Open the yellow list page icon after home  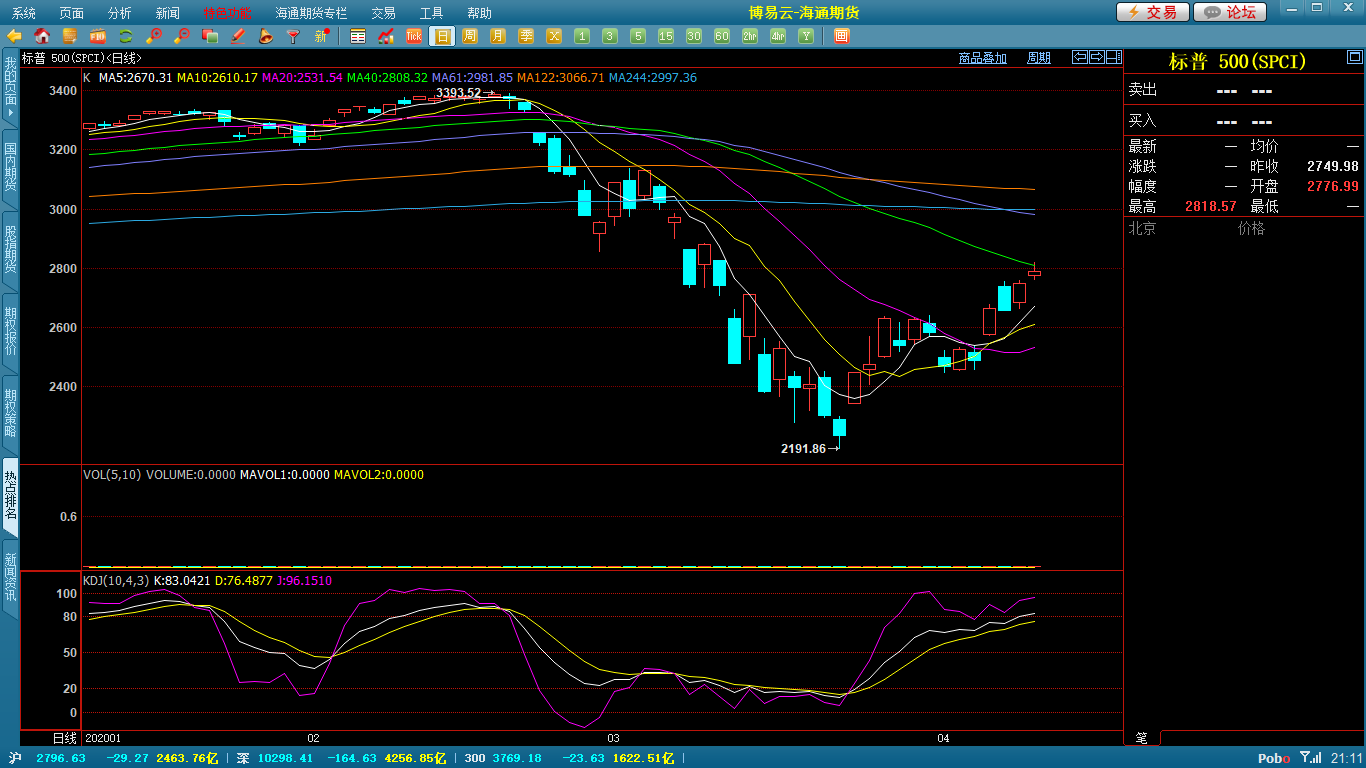click(70, 36)
